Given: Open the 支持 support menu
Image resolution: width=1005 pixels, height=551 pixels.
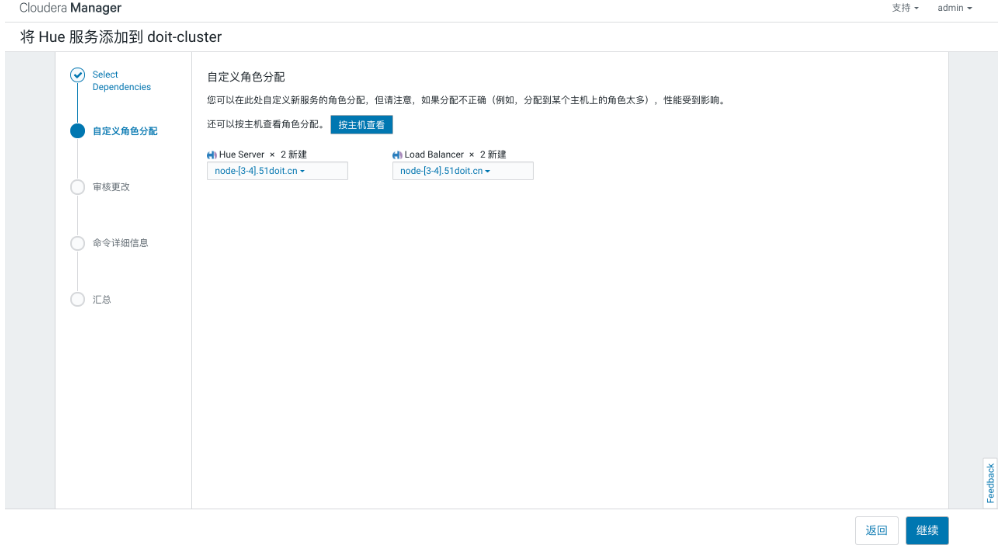Looking at the screenshot, I should click(x=905, y=8).
